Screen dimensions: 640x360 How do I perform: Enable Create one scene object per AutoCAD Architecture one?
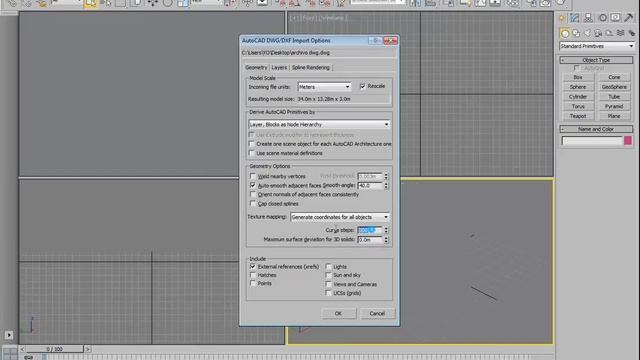click(x=251, y=144)
